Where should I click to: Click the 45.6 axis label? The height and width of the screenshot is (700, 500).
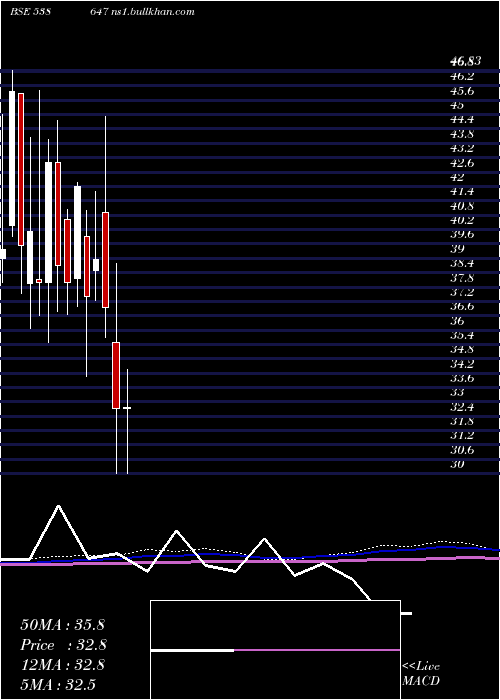tap(462, 91)
